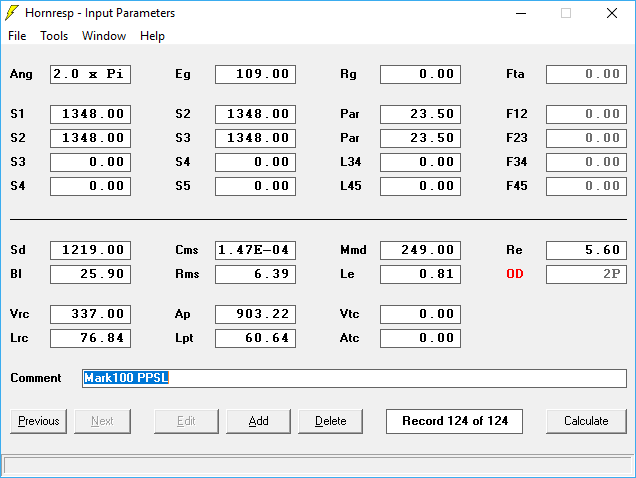636x478 pixels.
Task: Click the second Par 23.50 field
Action: point(421,138)
